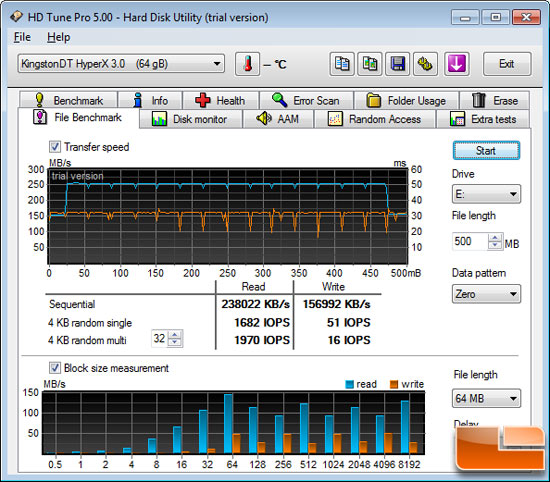Switch to the Erase tab

[x=495, y=100]
